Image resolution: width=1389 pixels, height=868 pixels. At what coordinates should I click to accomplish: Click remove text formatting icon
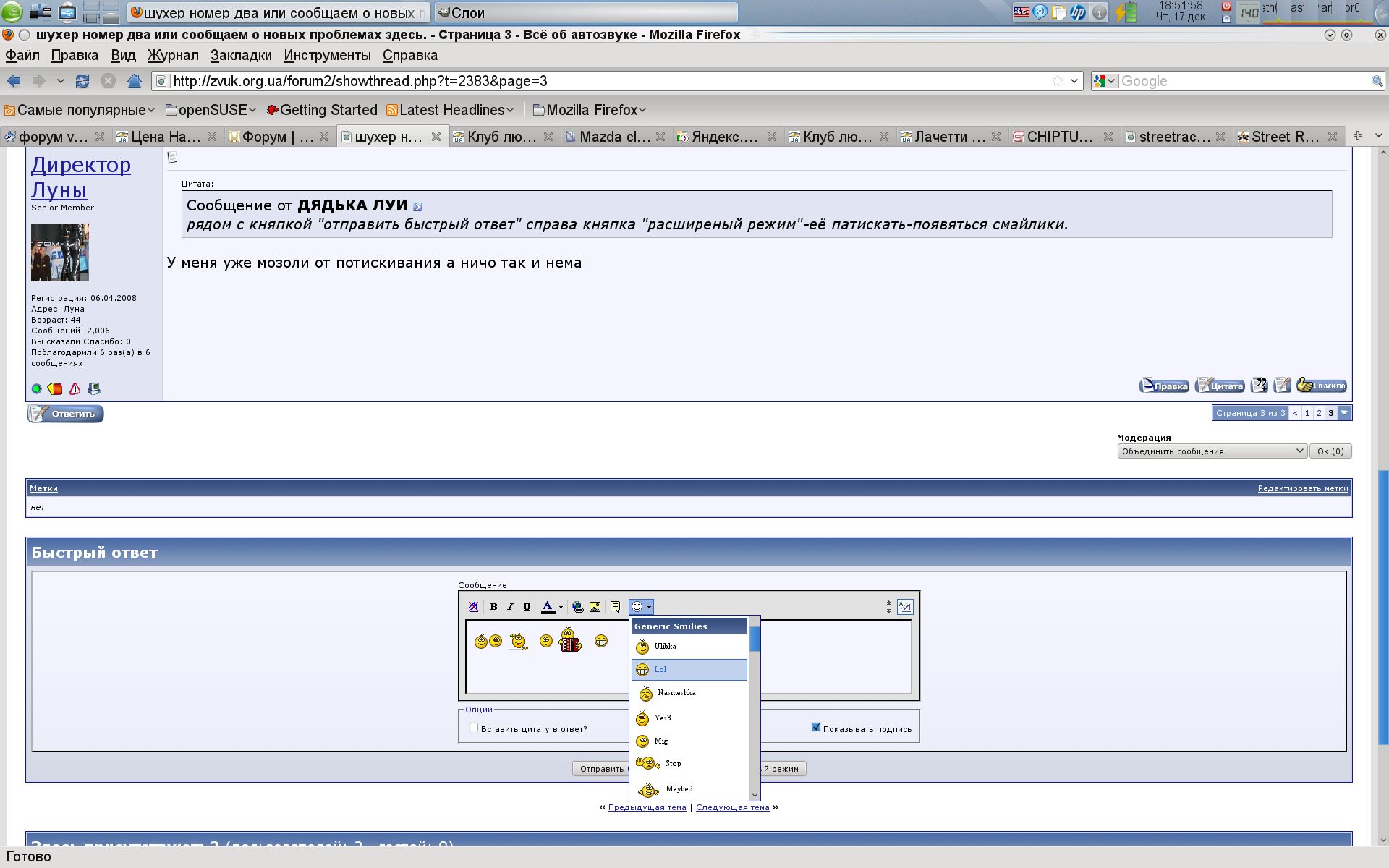coord(472,607)
